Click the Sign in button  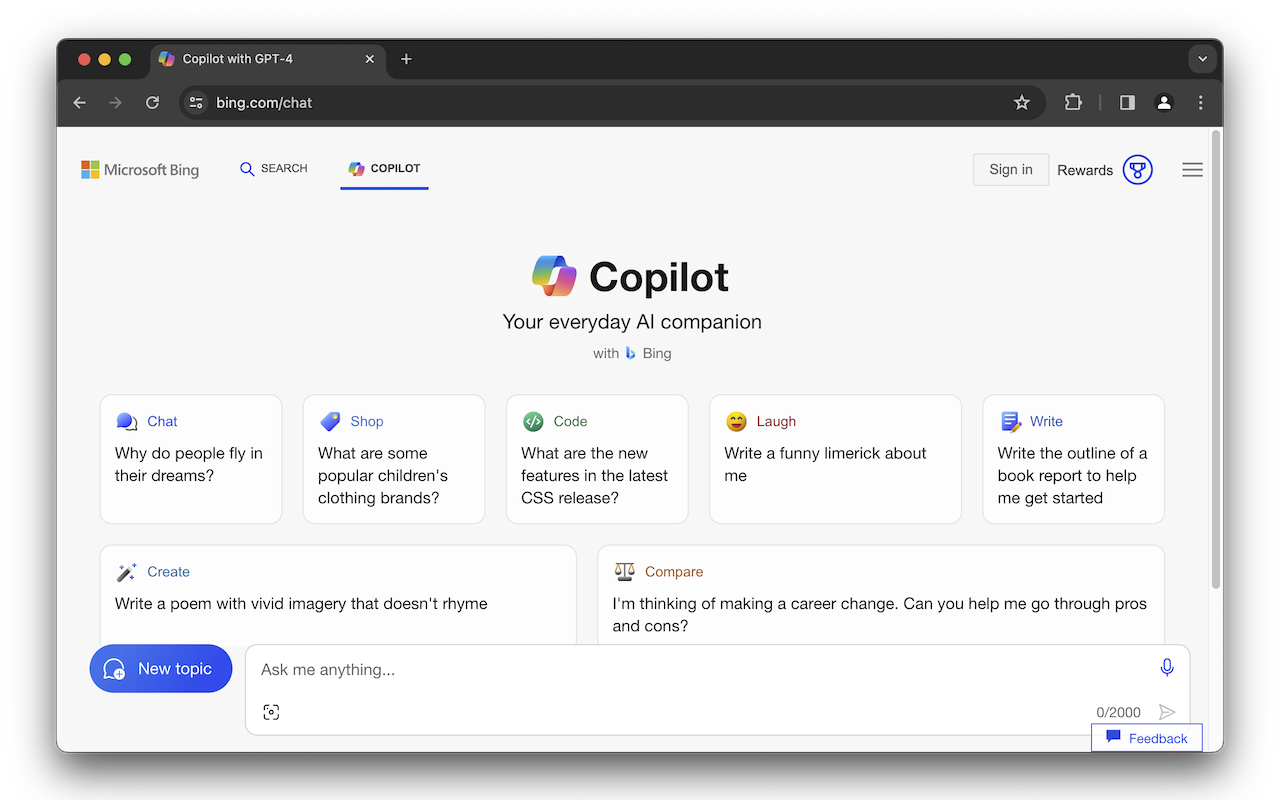(x=1010, y=169)
